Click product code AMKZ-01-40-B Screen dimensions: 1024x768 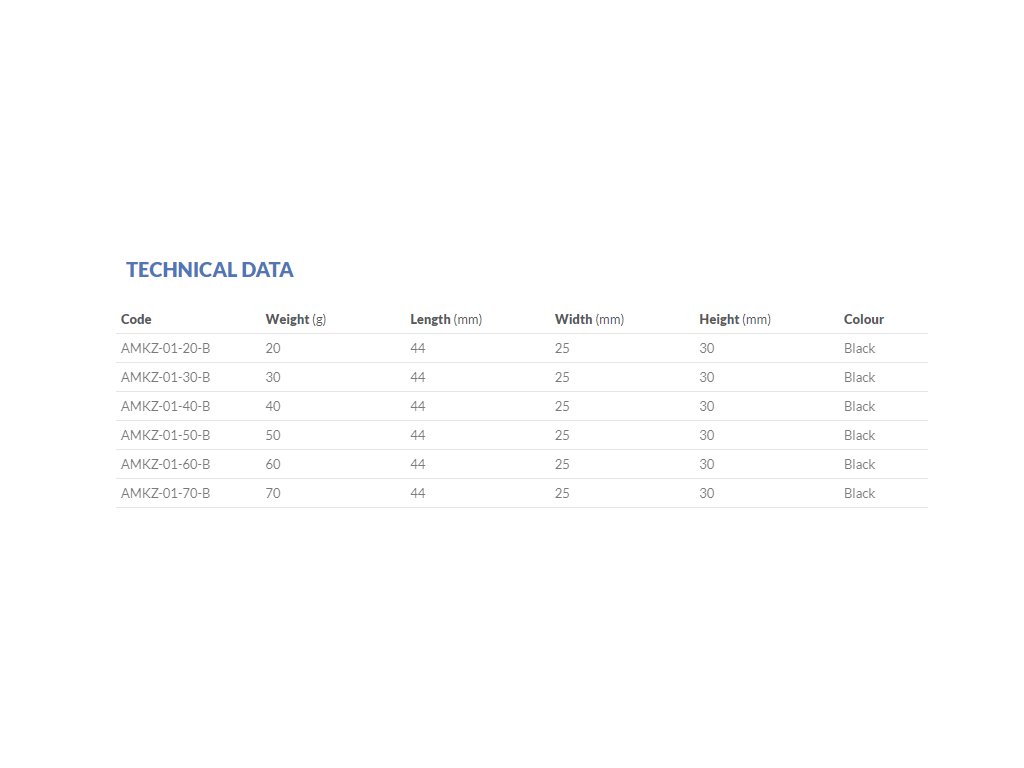(x=165, y=406)
